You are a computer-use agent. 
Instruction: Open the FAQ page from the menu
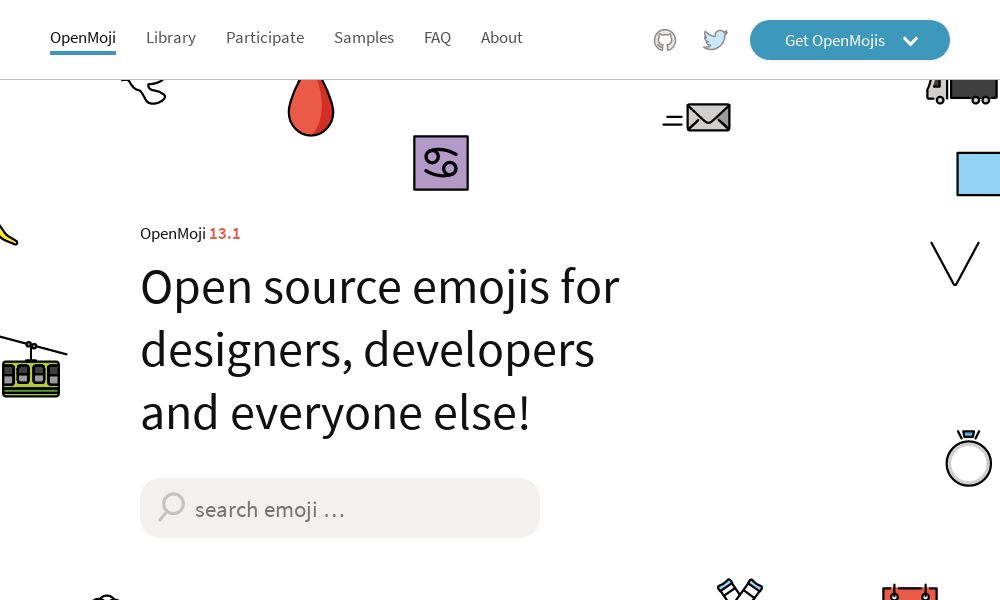click(437, 38)
